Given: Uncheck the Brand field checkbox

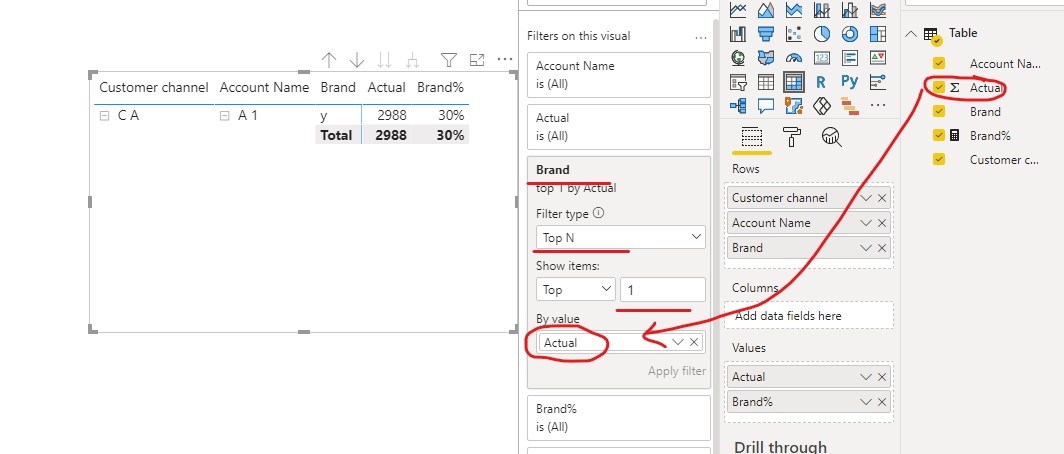Looking at the screenshot, I should click(939, 111).
